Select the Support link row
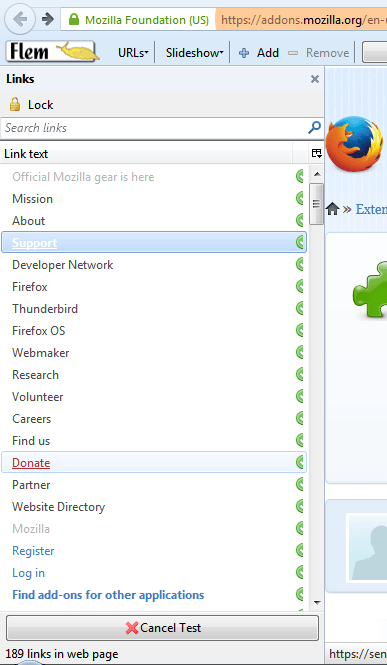The image size is (387, 665). [x=154, y=243]
